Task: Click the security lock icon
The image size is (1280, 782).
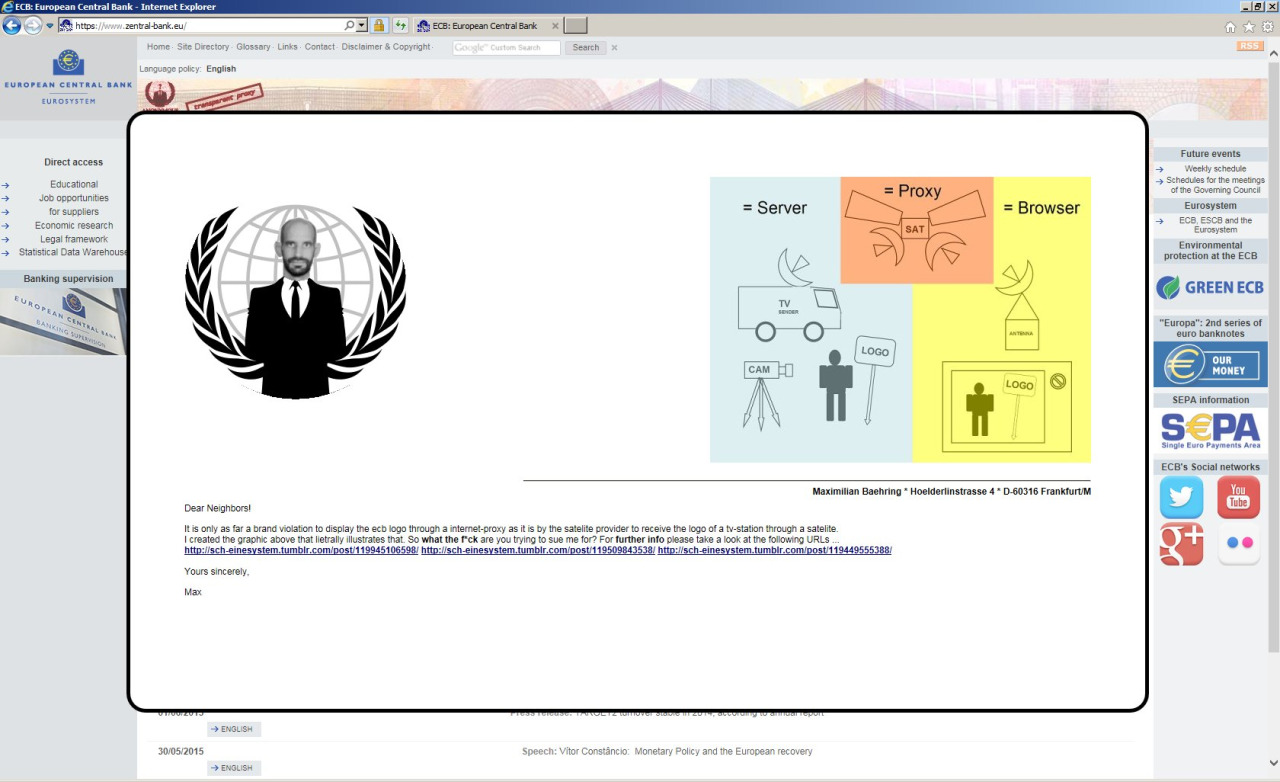Action: (380, 25)
